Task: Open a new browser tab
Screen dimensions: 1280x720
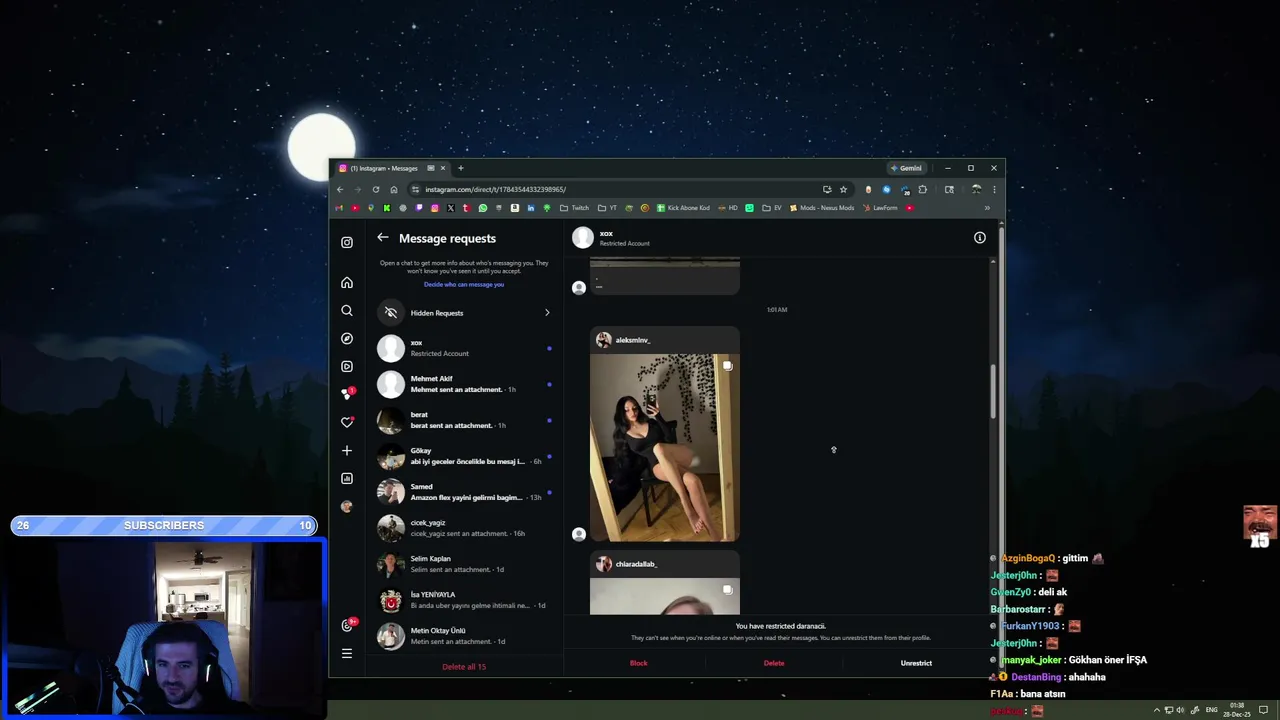Action: pos(461,168)
